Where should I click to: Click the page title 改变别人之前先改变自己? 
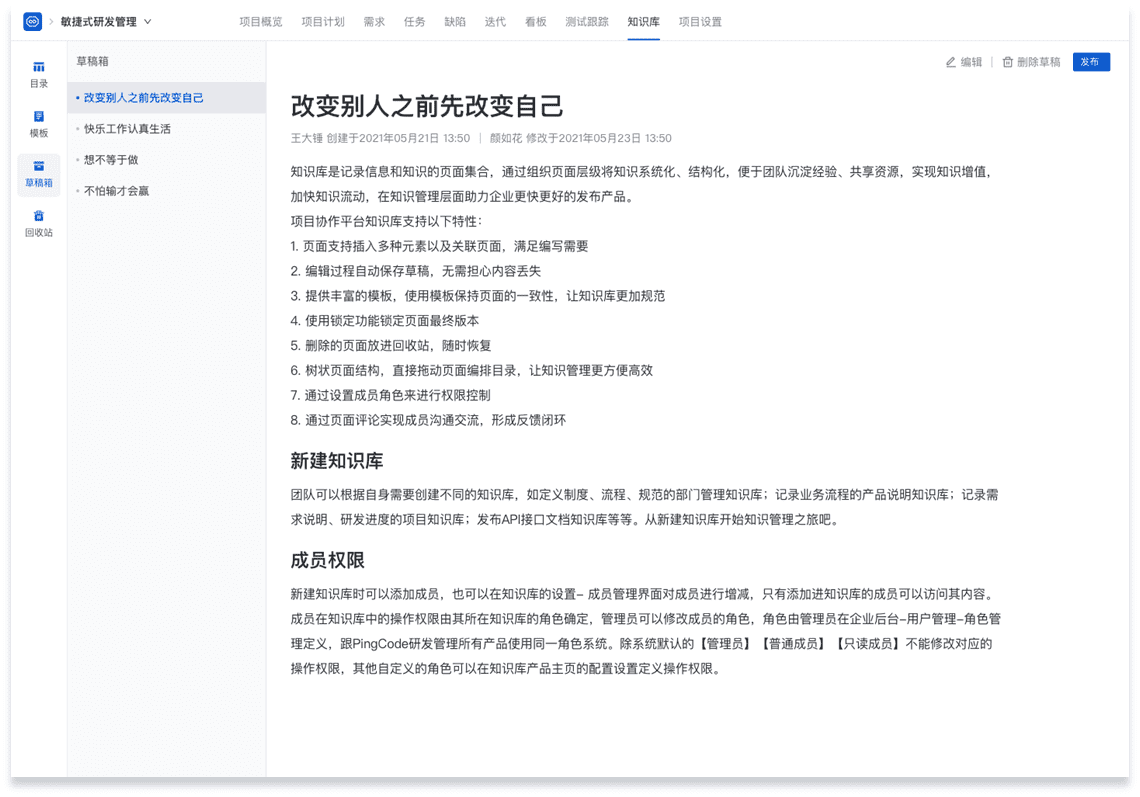point(427,106)
